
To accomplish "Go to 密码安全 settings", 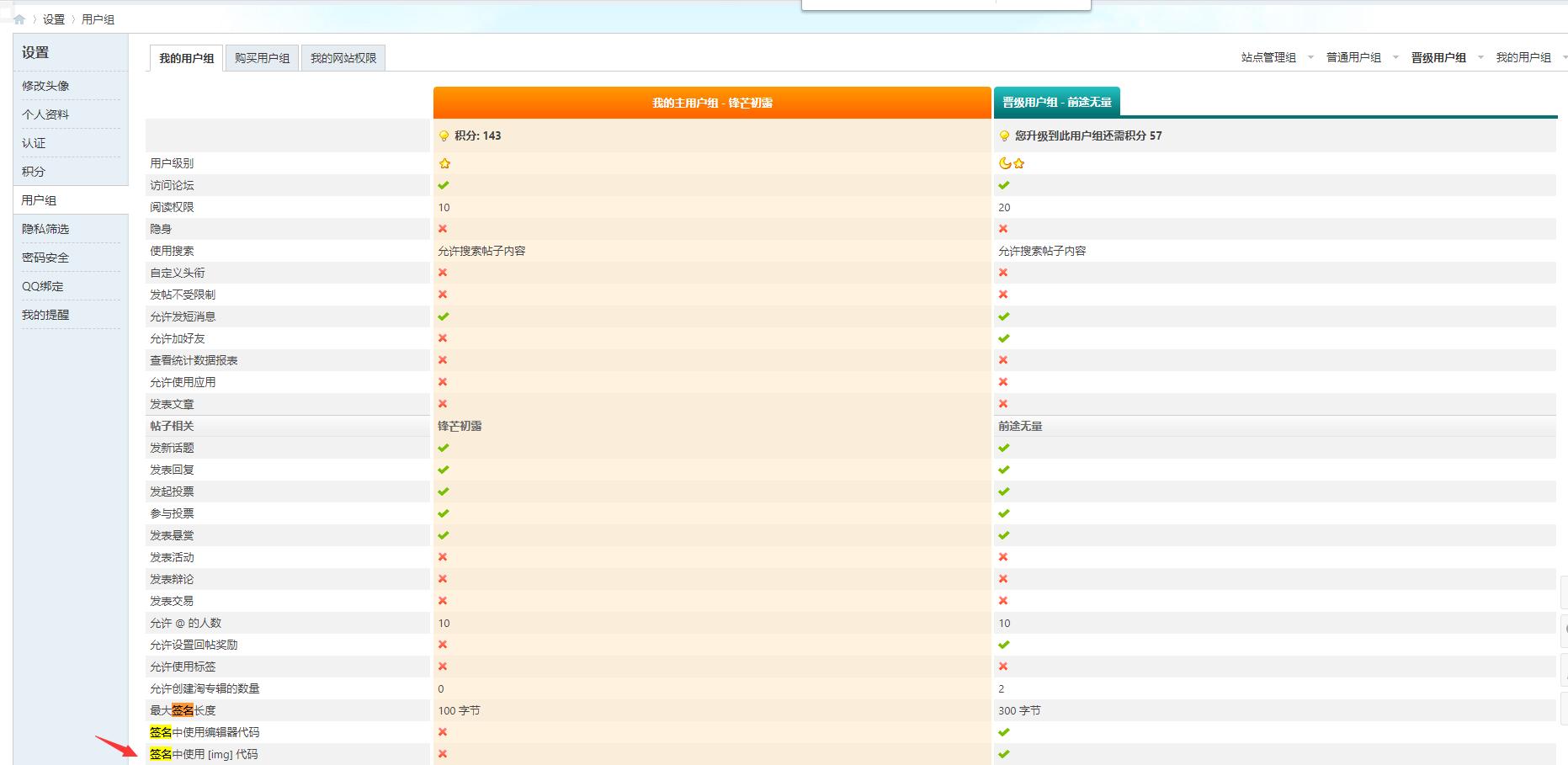I will pyautogui.click(x=45, y=258).
